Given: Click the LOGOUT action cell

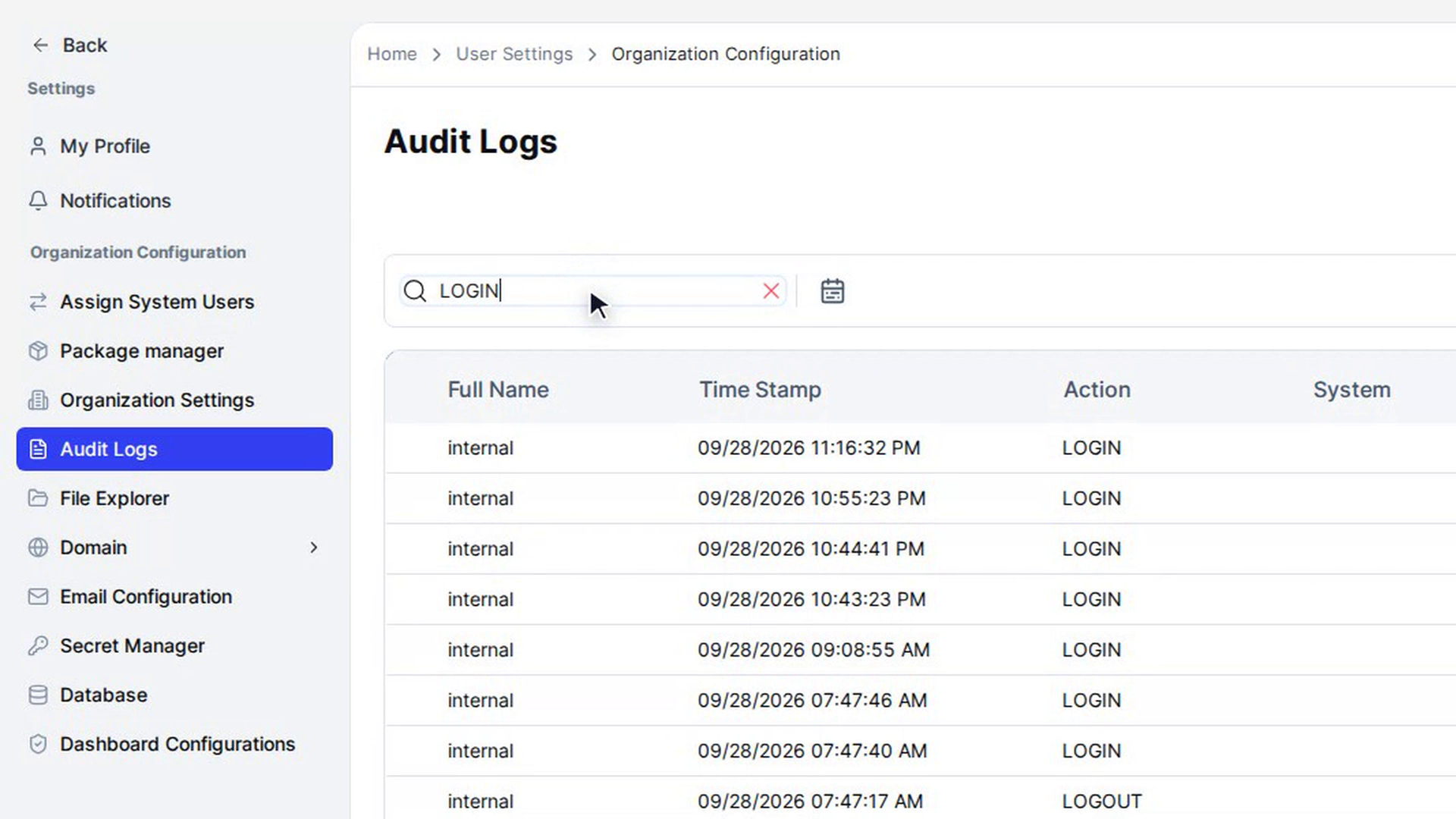Looking at the screenshot, I should (x=1102, y=802).
